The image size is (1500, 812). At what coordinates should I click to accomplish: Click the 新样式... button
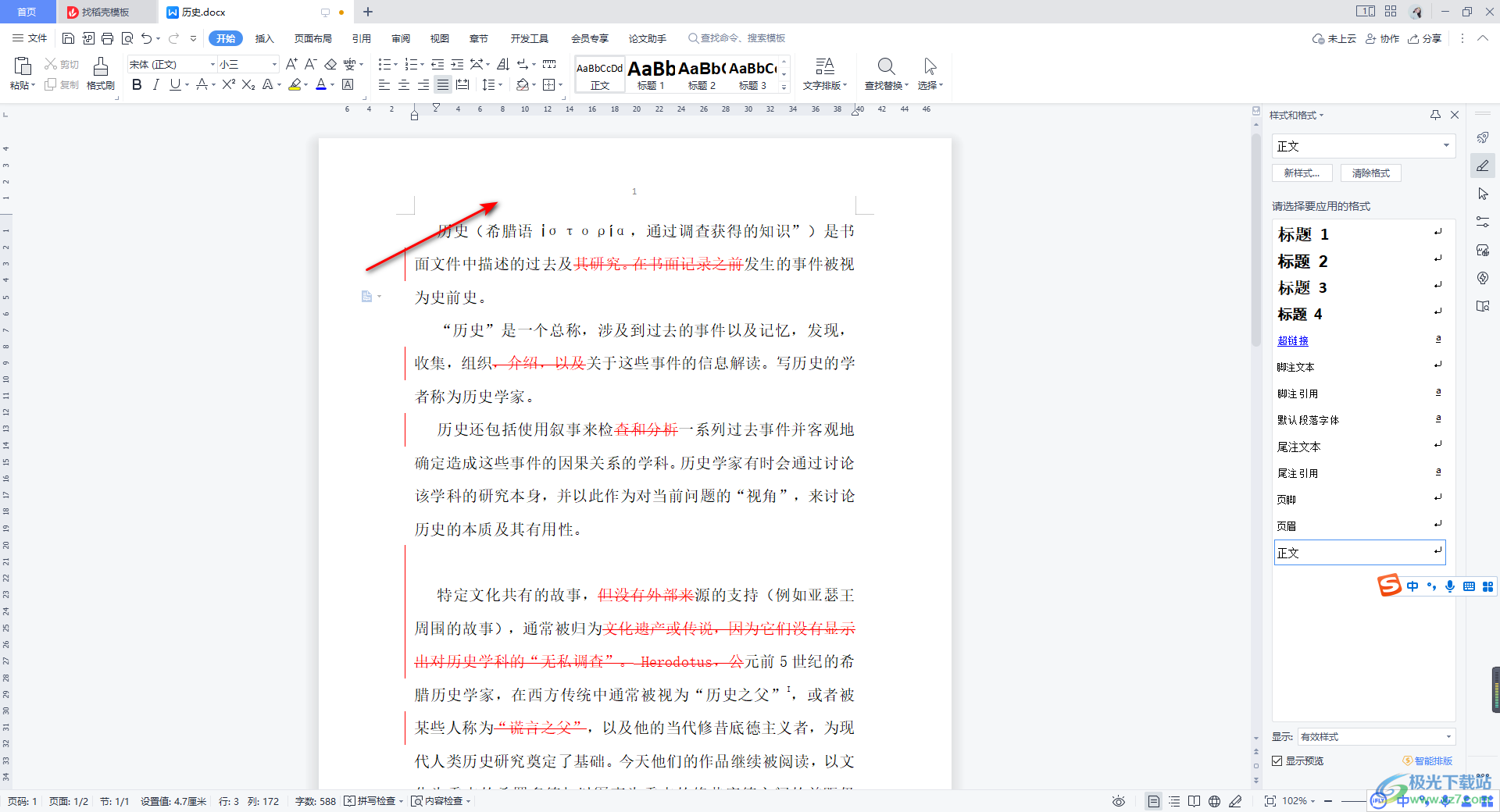point(1302,173)
